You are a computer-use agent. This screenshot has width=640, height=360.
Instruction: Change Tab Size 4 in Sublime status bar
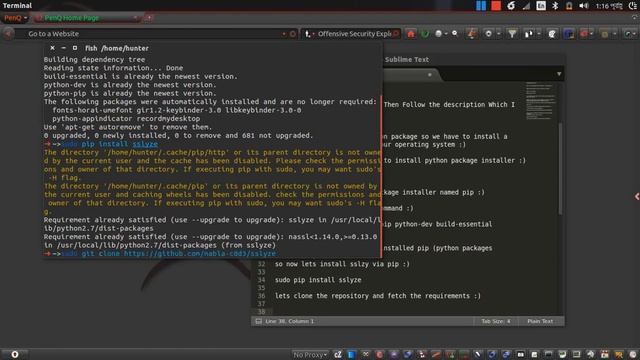coord(496,321)
